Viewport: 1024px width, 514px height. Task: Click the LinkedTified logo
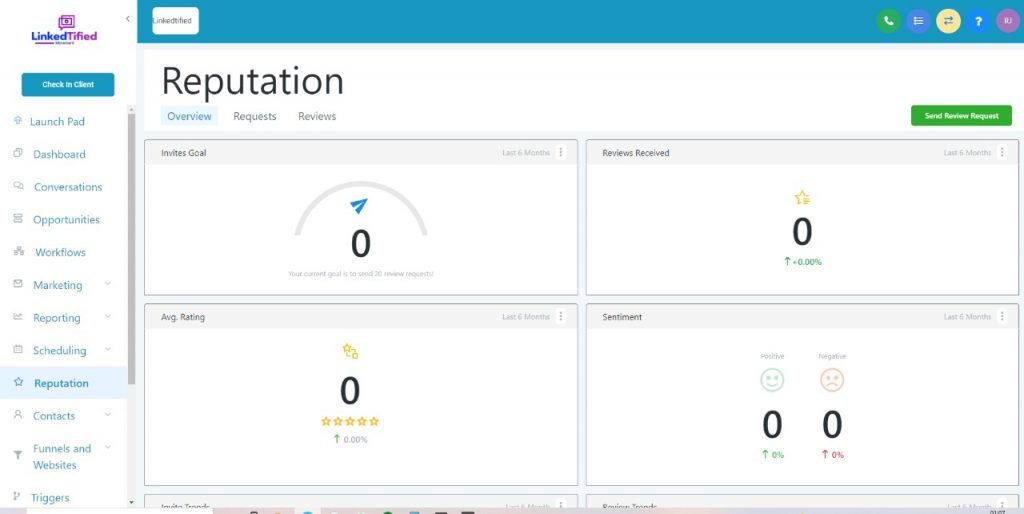pos(64,30)
